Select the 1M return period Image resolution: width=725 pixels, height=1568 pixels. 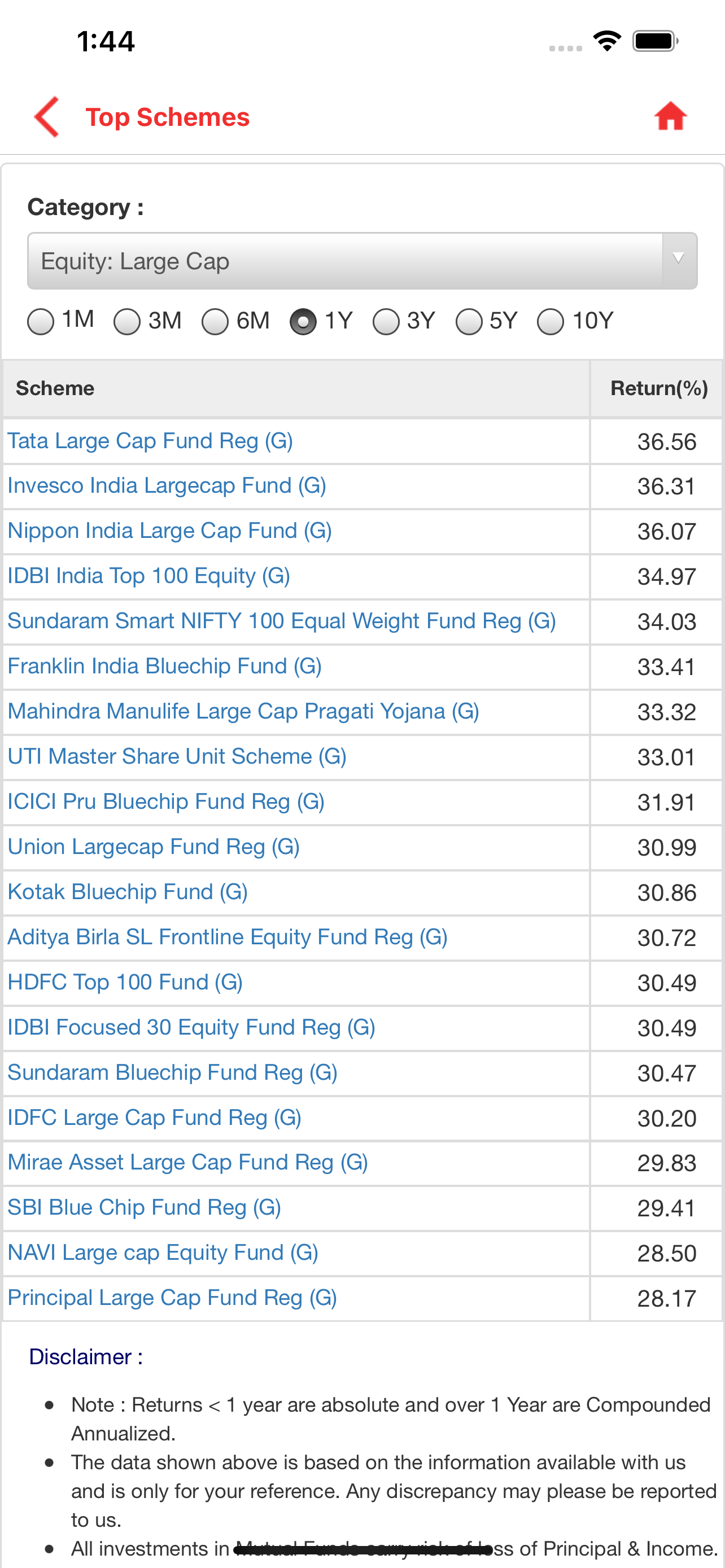pos(41,321)
